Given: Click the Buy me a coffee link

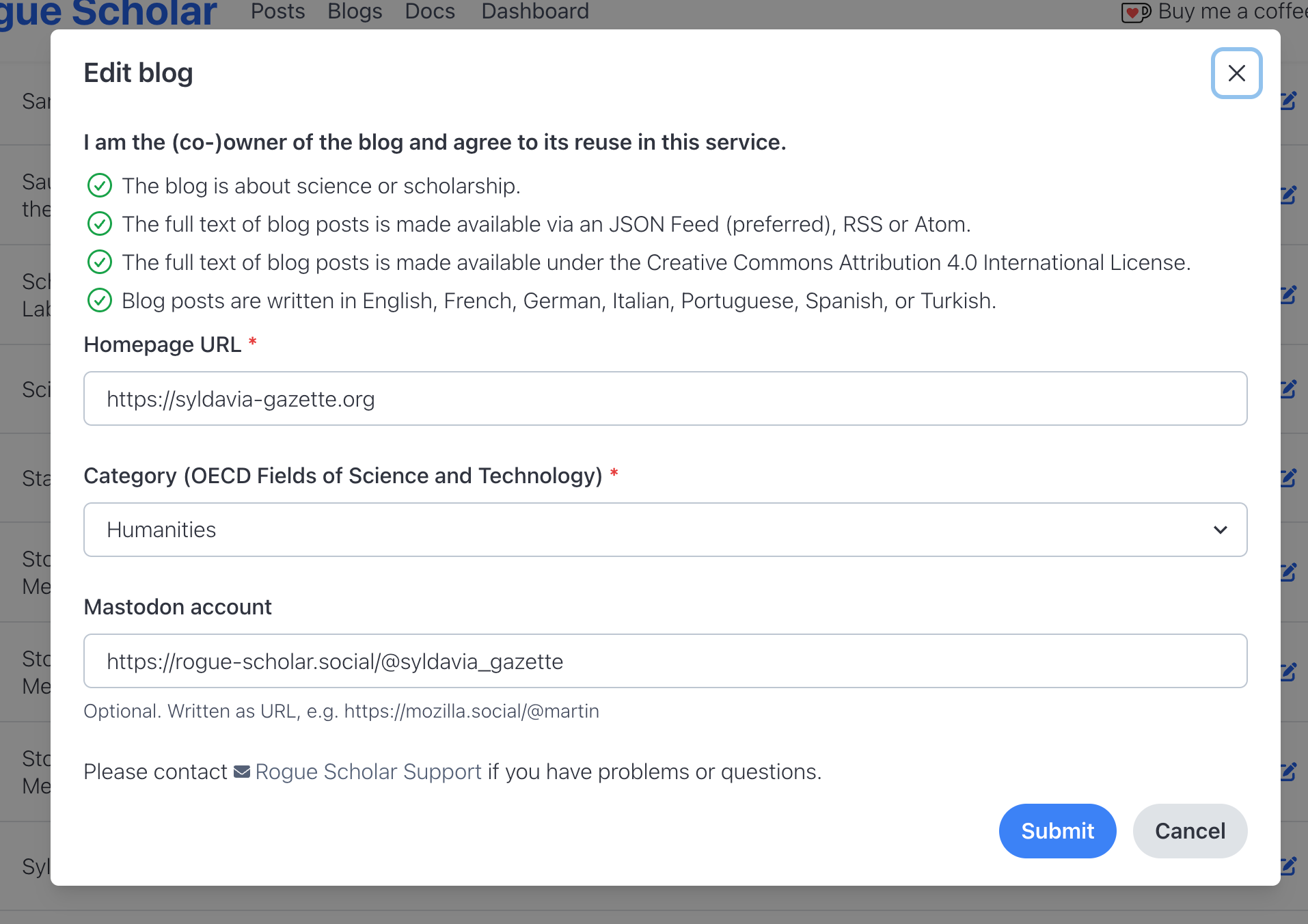Looking at the screenshot, I should (1230, 11).
